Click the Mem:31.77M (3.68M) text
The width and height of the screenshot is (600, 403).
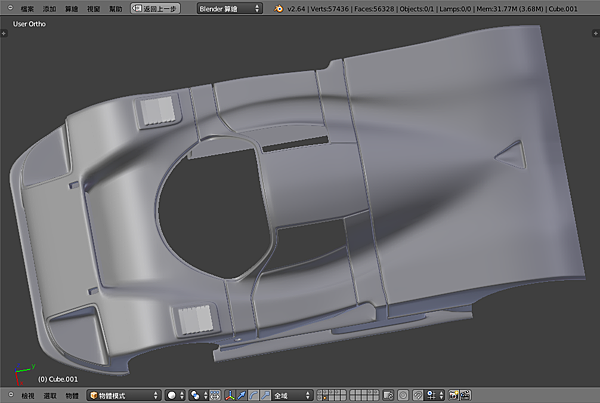point(510,8)
